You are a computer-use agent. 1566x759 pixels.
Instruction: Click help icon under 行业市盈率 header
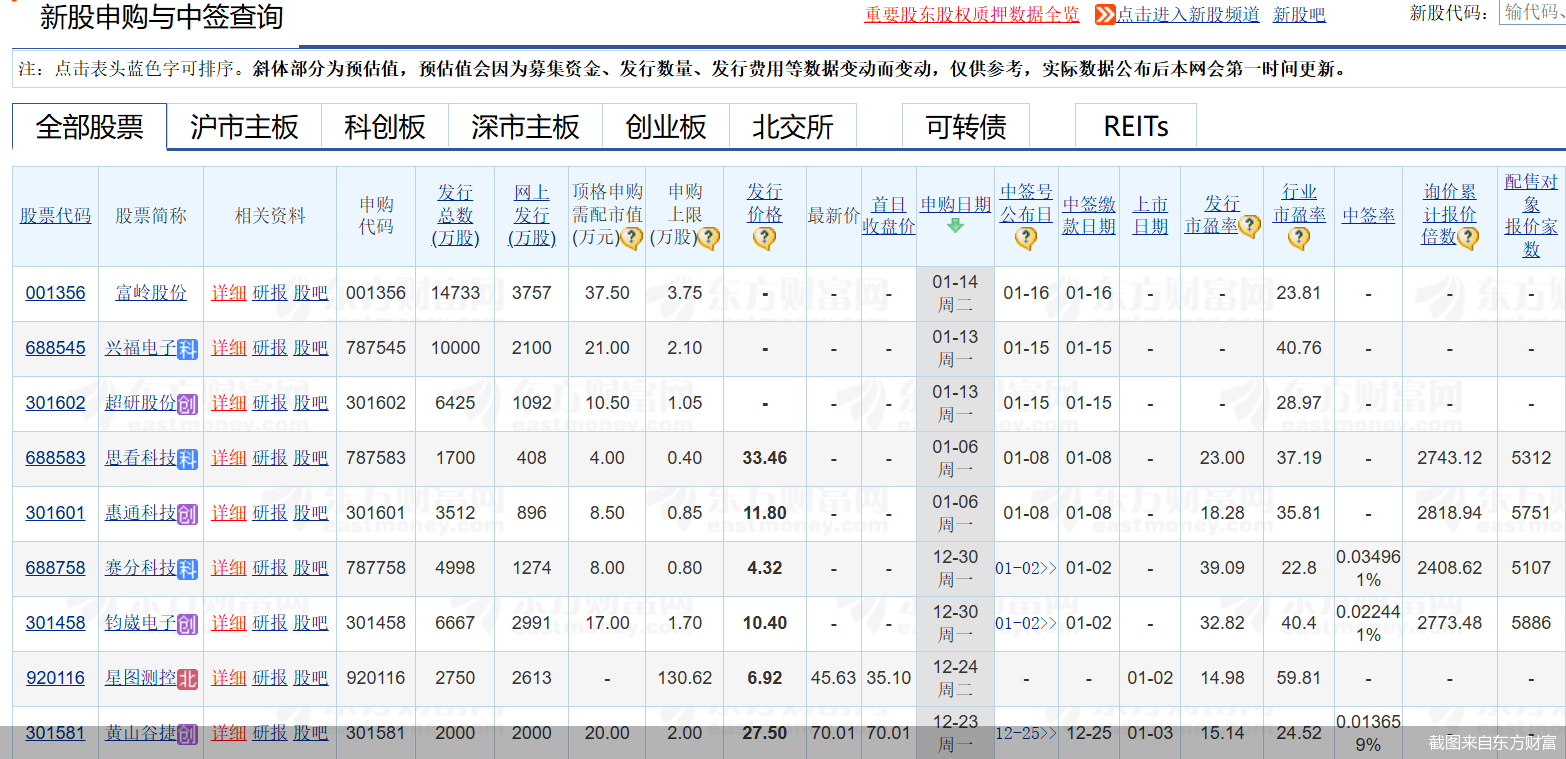tap(1299, 238)
